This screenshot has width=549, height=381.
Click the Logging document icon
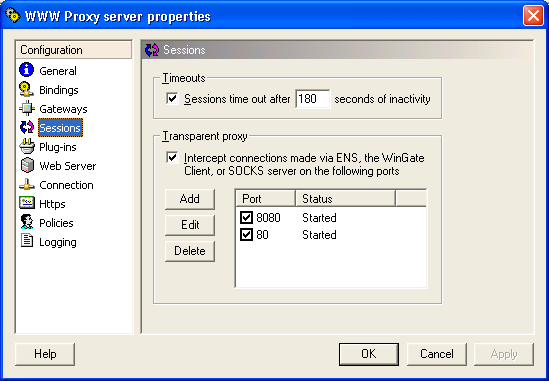tap(27, 241)
